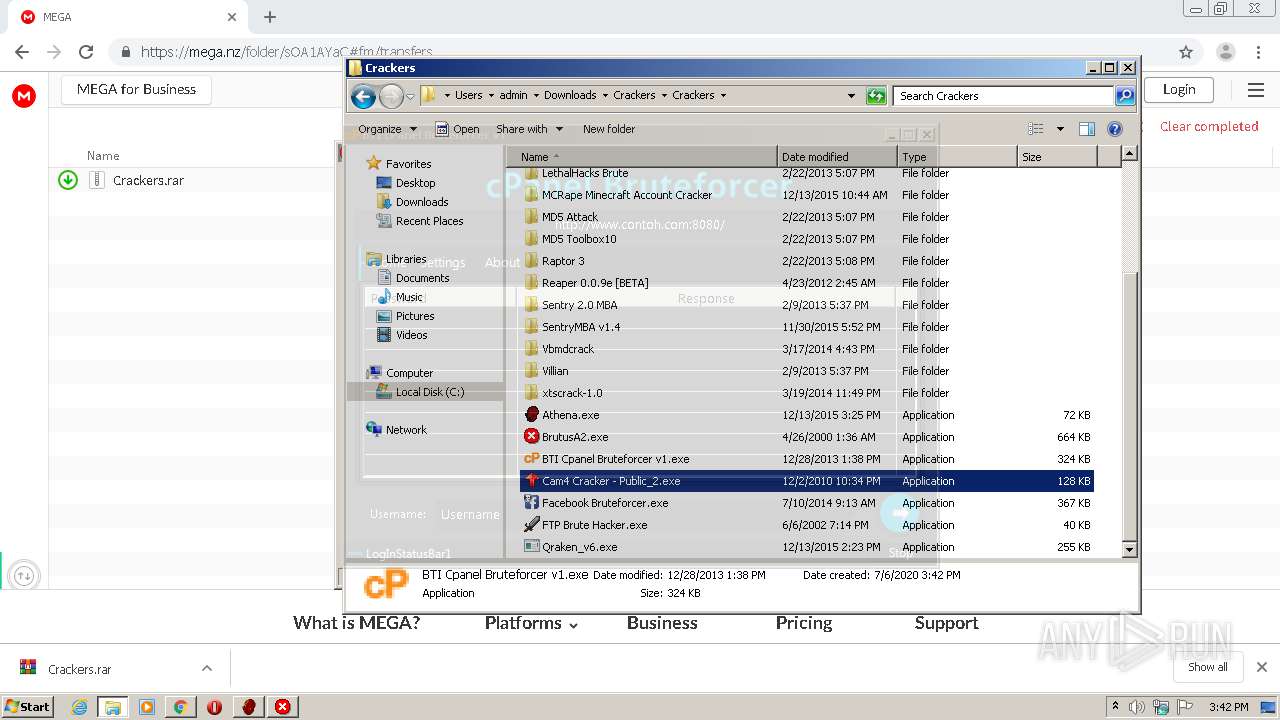This screenshot has width=1280, height=720.
Task: Select FTP Brute Hacker.exe file icon
Action: [x=532, y=525]
